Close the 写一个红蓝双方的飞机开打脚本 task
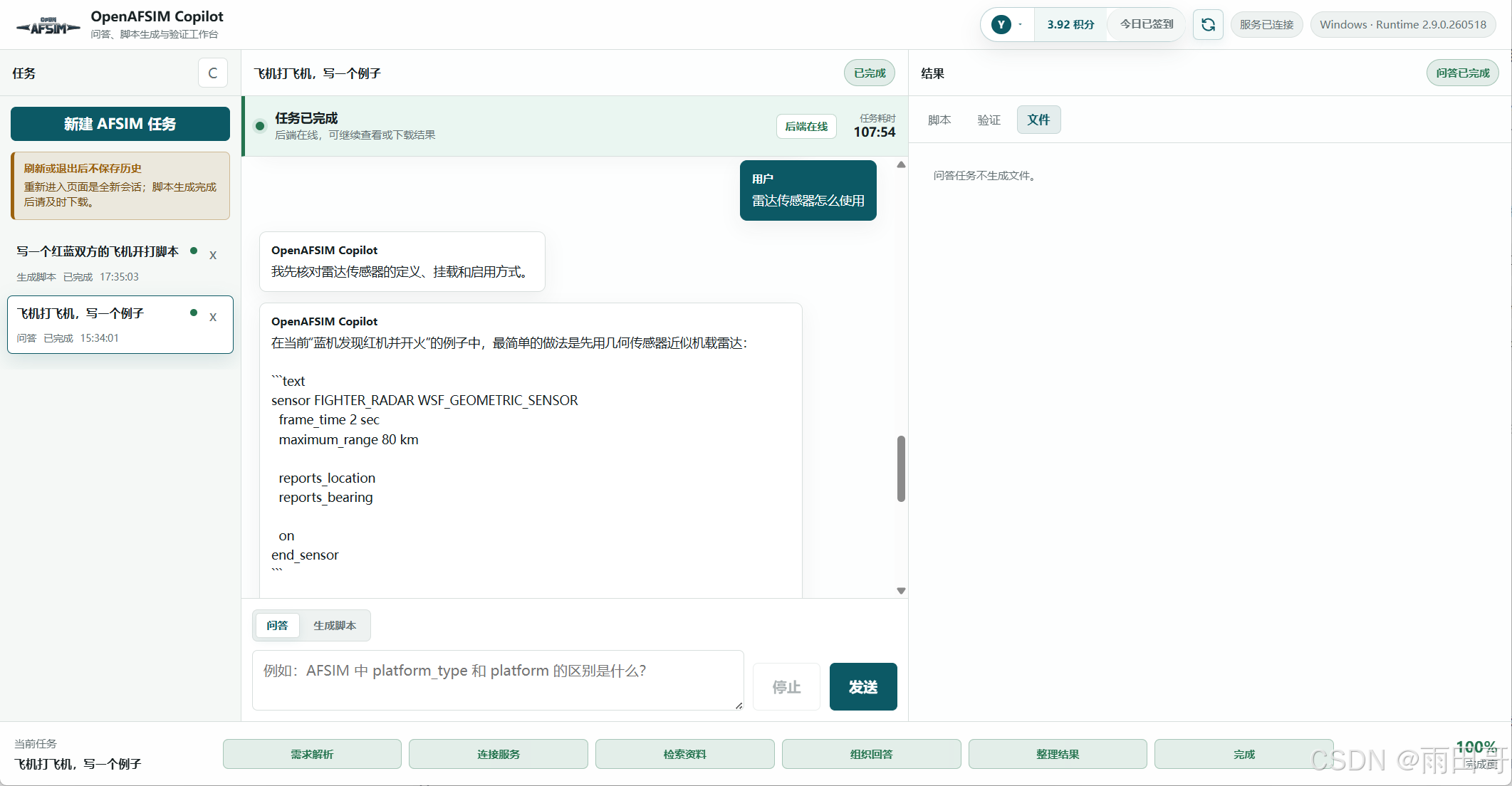1512x786 pixels. click(x=213, y=255)
